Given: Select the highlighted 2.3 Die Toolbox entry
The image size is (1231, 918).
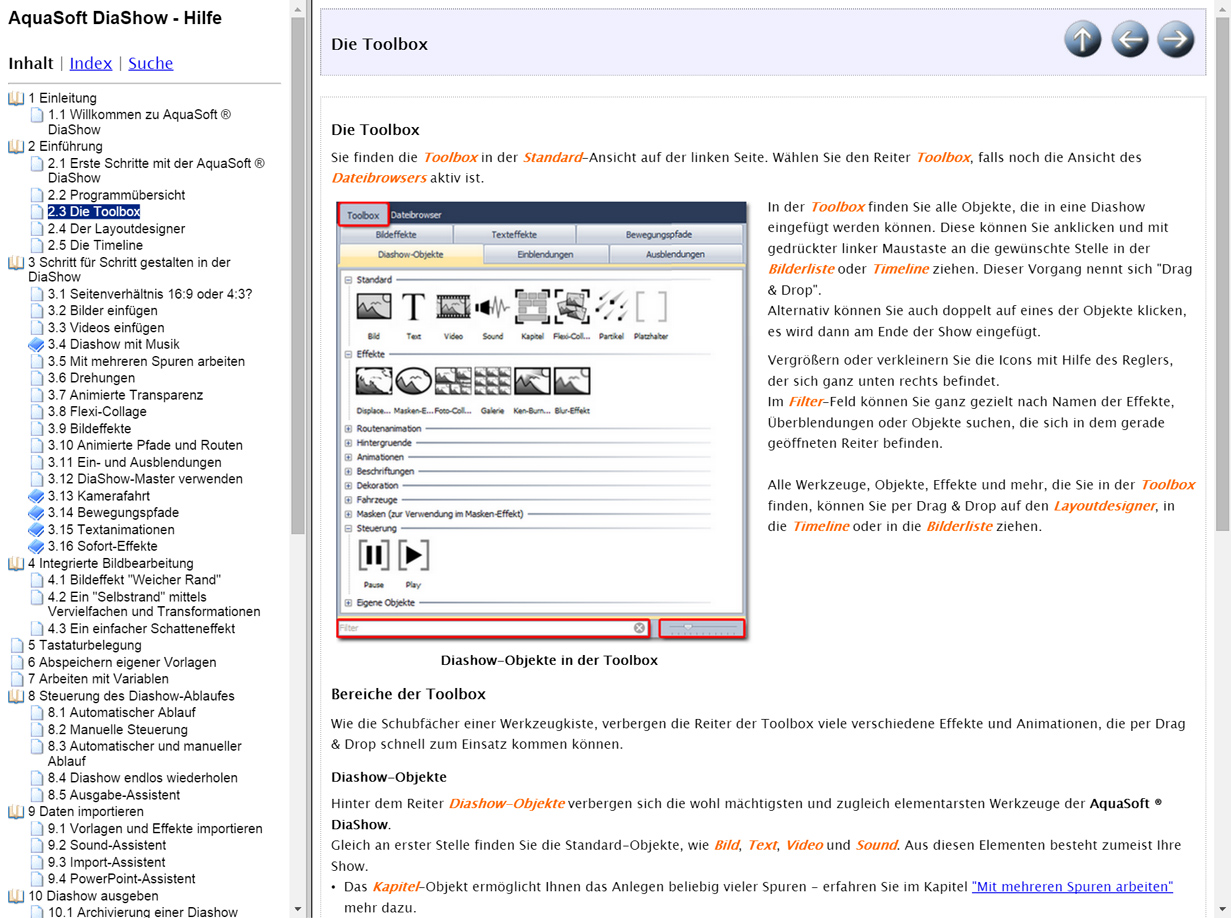Looking at the screenshot, I should (x=94, y=212).
